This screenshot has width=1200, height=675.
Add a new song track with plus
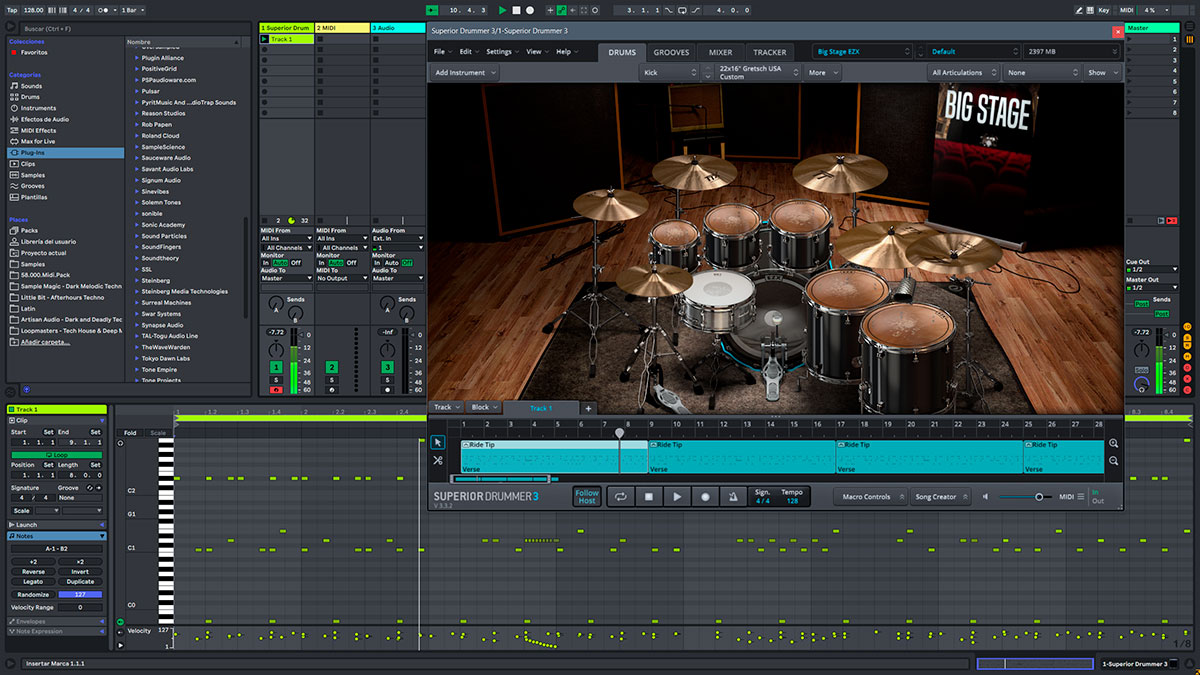588,408
